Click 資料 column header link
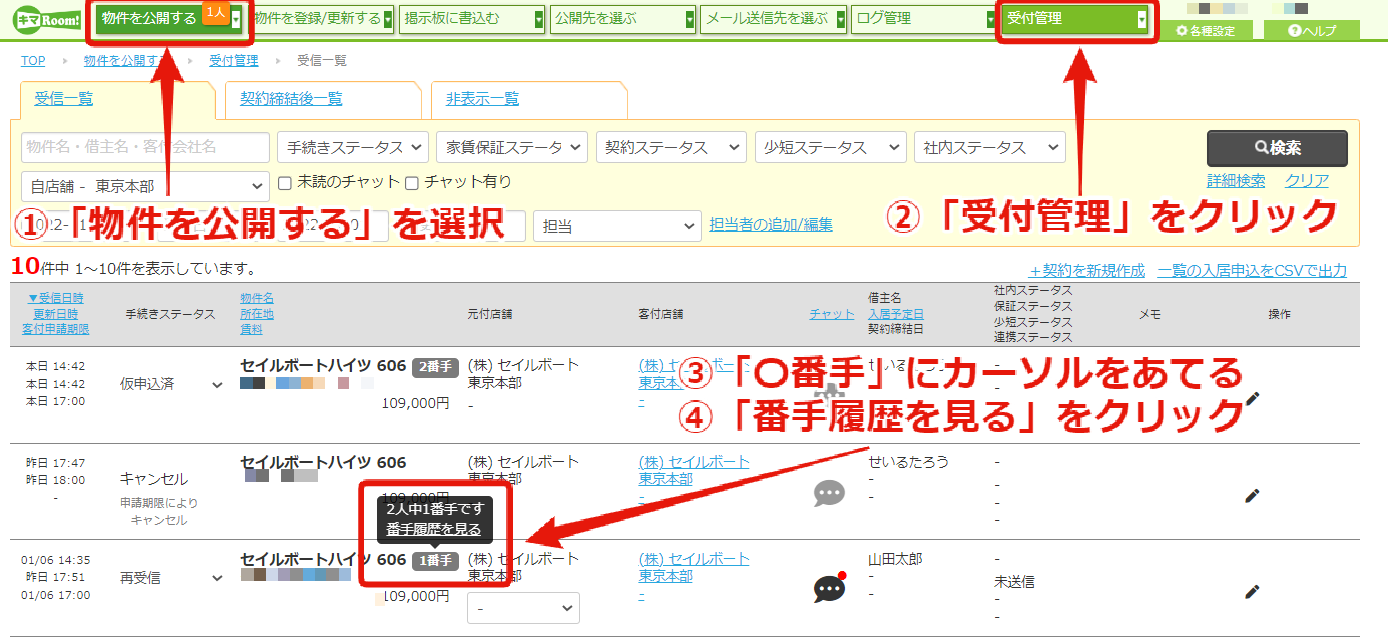This screenshot has width=1388, height=637. (x=252, y=329)
